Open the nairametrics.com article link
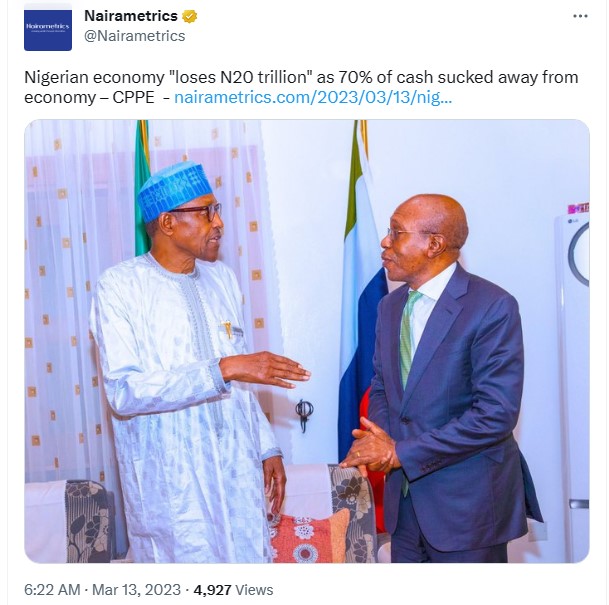609x605 pixels. pos(312,98)
